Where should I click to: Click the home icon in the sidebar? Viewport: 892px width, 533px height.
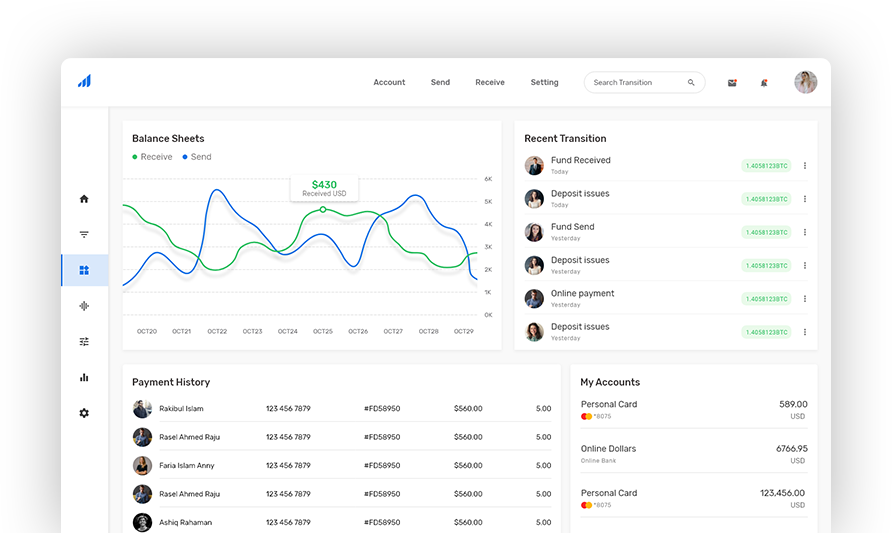click(x=84, y=199)
